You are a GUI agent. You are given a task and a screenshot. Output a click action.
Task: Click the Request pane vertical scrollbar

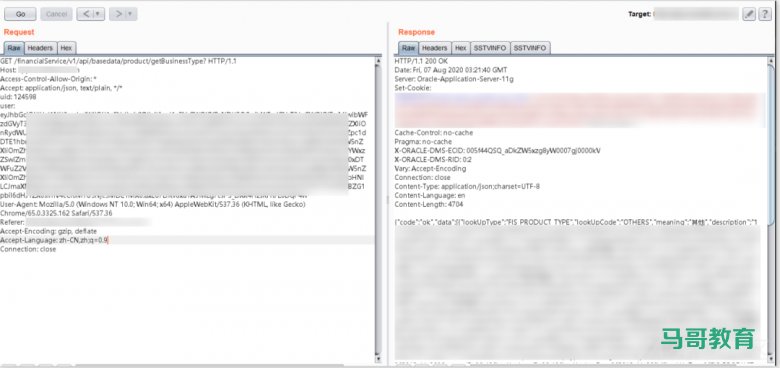point(379,209)
